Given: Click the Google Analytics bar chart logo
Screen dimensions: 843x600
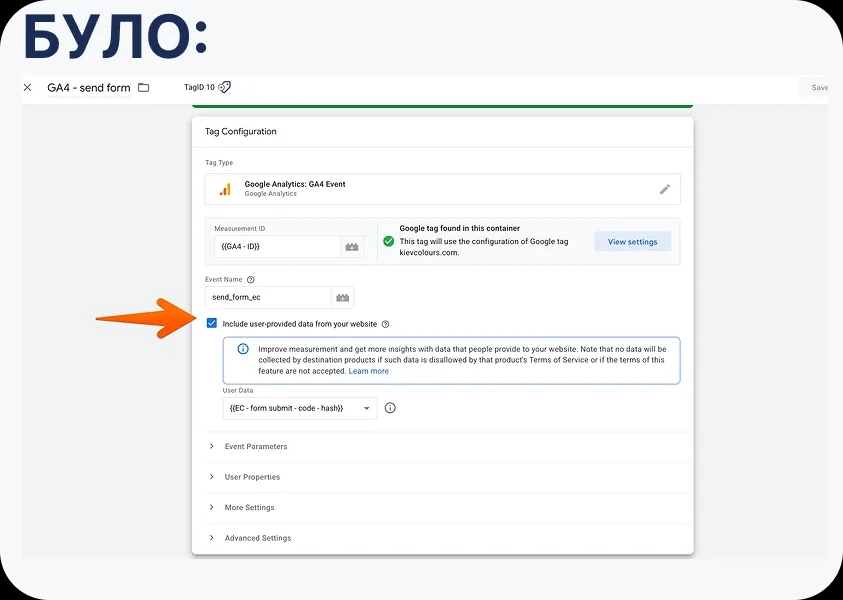Looking at the screenshot, I should pyautogui.click(x=225, y=189).
